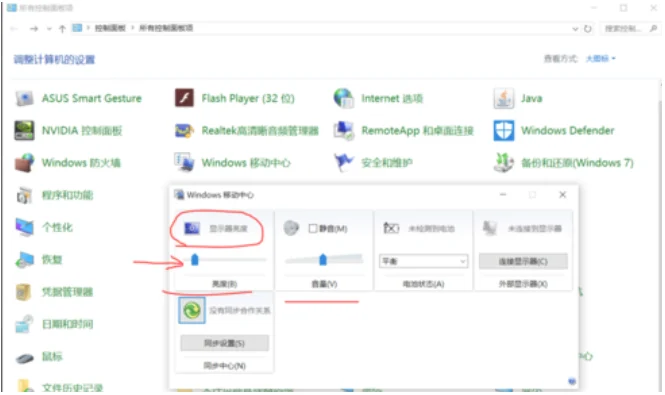Open NVIDIA 控制面板 icon
665x395 pixels.
(x=24, y=131)
